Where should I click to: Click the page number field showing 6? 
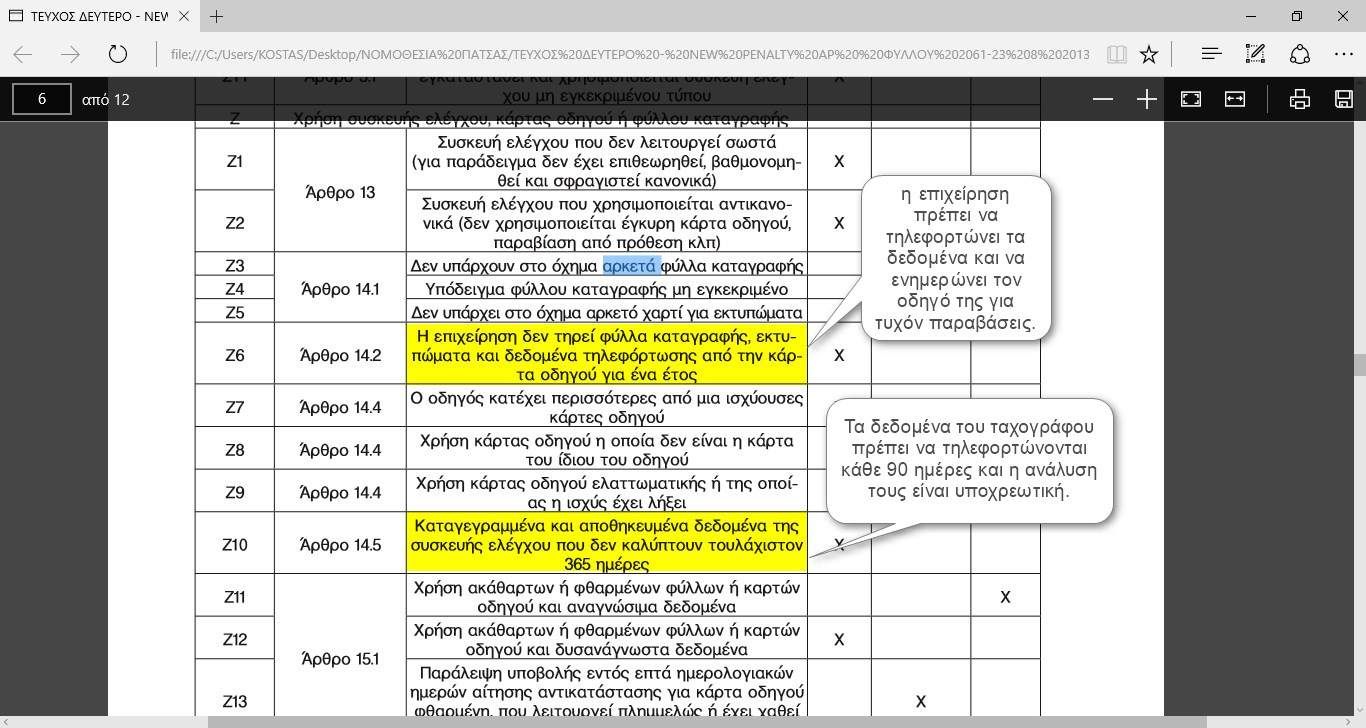[42, 99]
